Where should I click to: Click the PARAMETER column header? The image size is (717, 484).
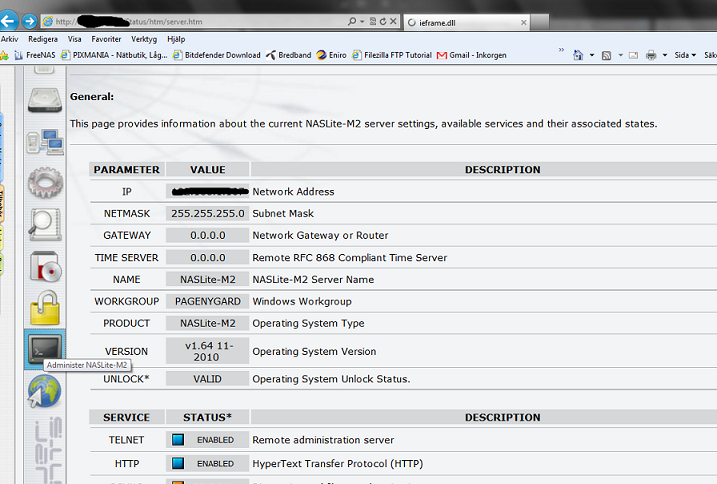[x=127, y=170]
